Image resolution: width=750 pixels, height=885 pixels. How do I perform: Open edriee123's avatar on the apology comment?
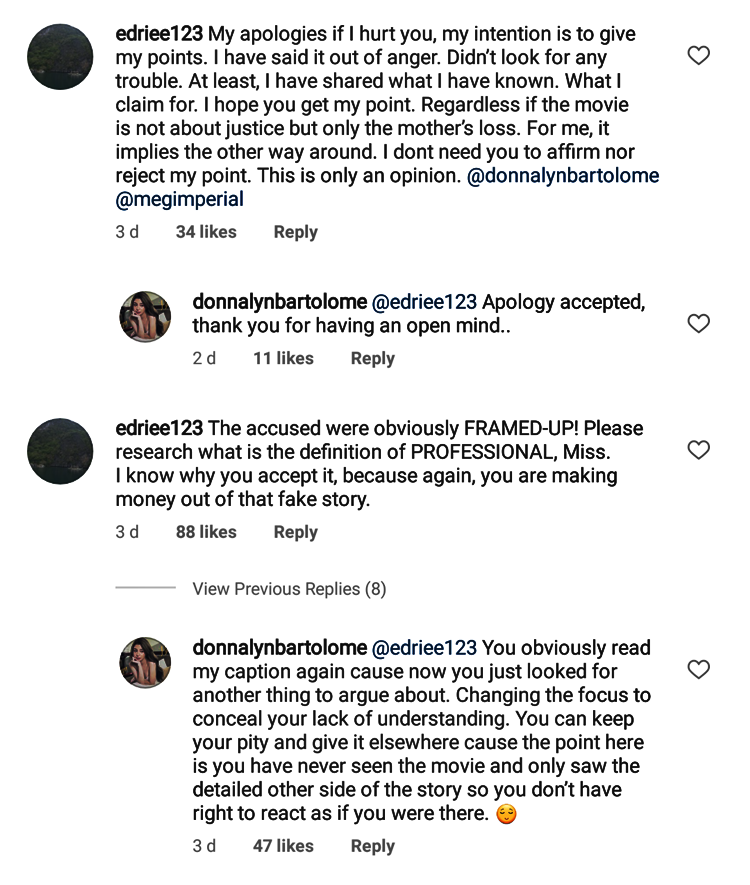(60, 56)
